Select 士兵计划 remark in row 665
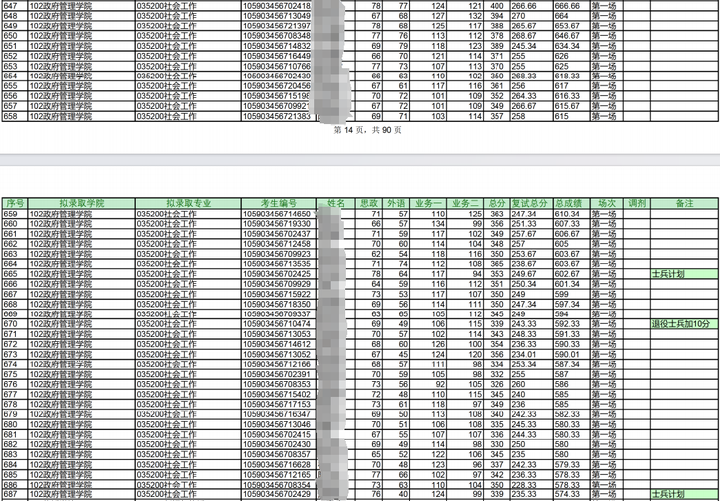 click(684, 274)
